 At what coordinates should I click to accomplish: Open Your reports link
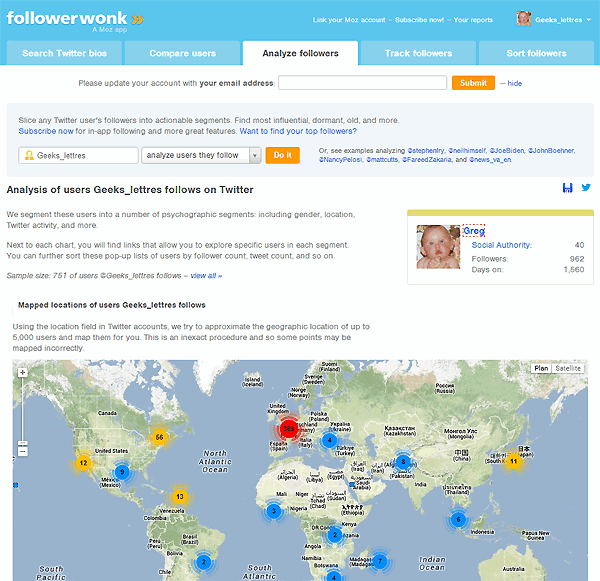473,20
